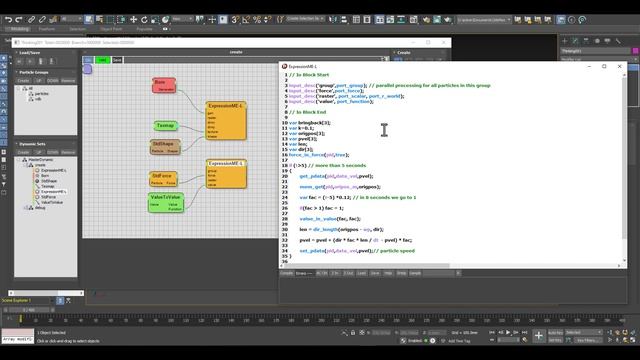Open the Create Selection Set dropdown
Image resolution: width=640 pixels, height=360 pixels.
pos(305,19)
